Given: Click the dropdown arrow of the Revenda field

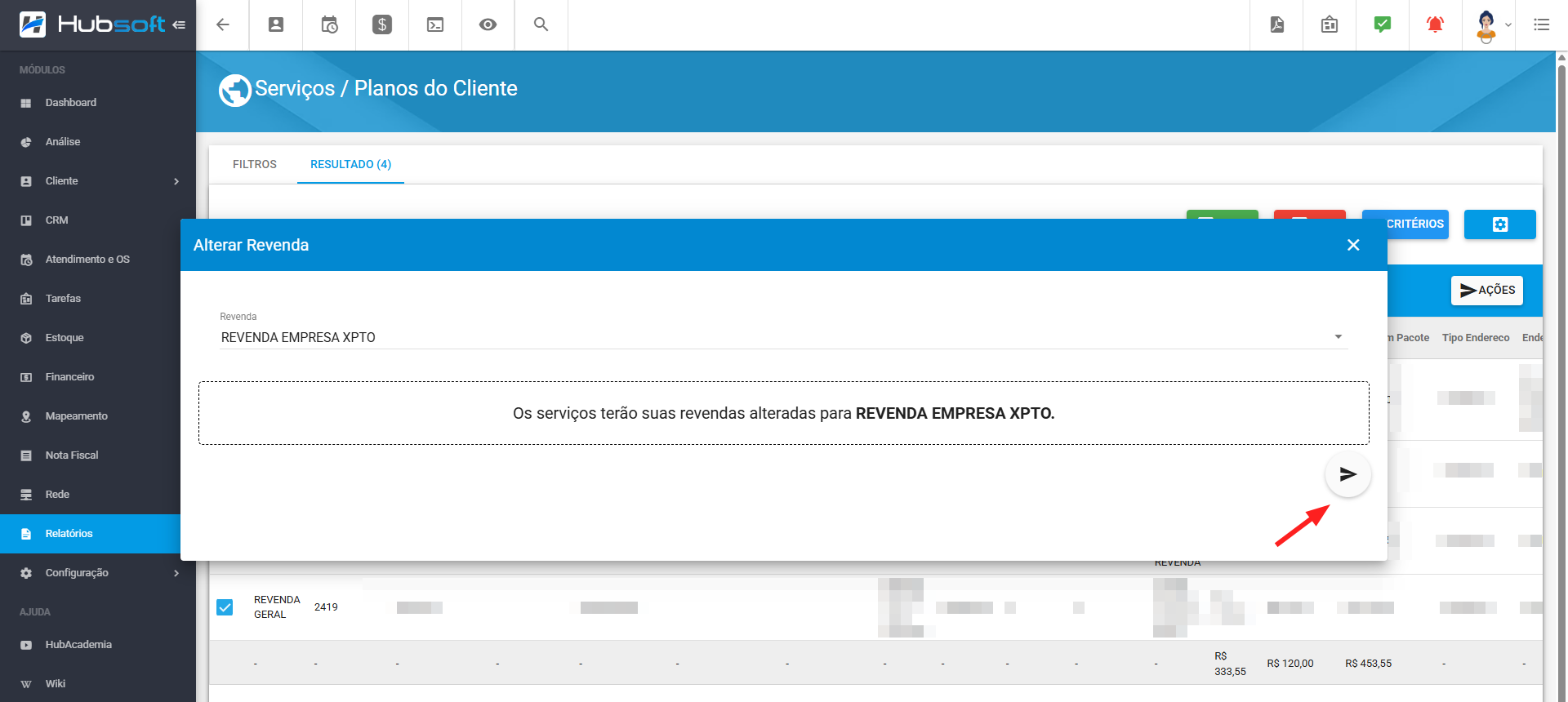Looking at the screenshot, I should pyautogui.click(x=1339, y=336).
